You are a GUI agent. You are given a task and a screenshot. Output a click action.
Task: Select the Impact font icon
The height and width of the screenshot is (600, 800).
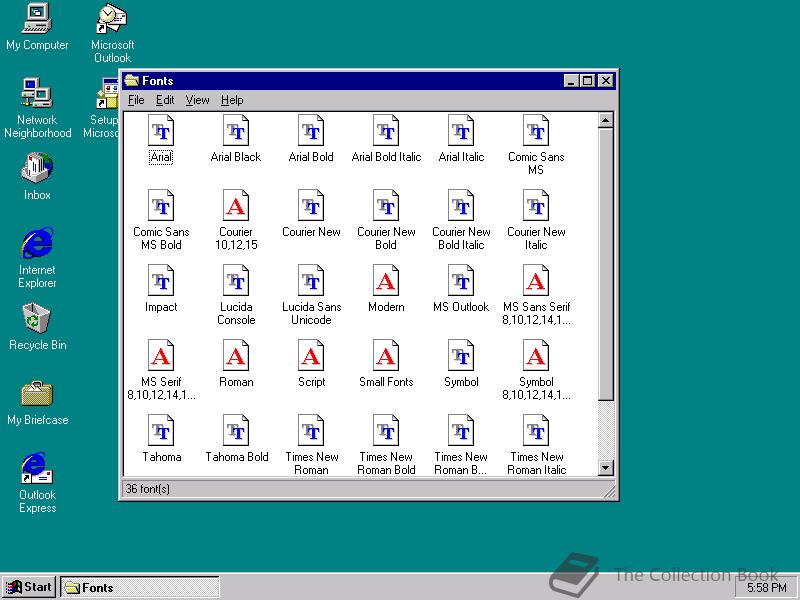[x=161, y=281]
